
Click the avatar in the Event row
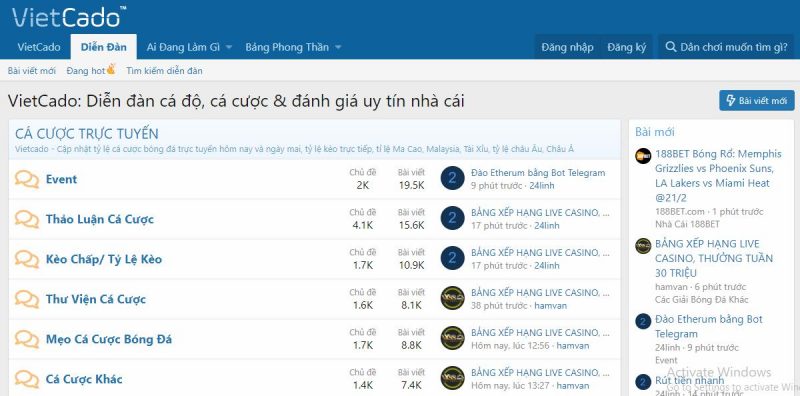pos(453,178)
